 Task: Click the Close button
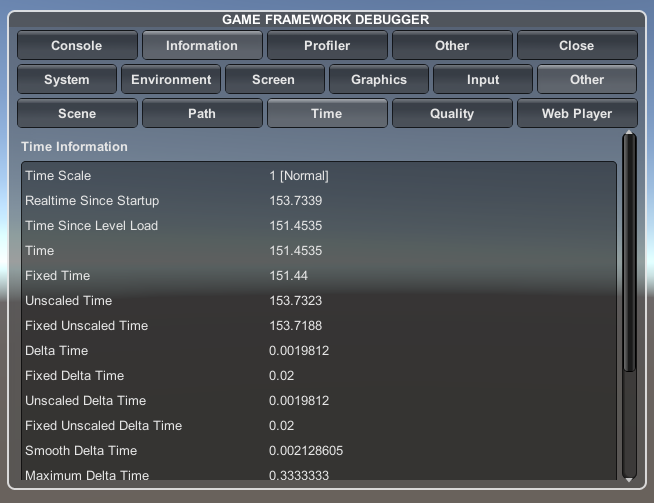coord(577,45)
